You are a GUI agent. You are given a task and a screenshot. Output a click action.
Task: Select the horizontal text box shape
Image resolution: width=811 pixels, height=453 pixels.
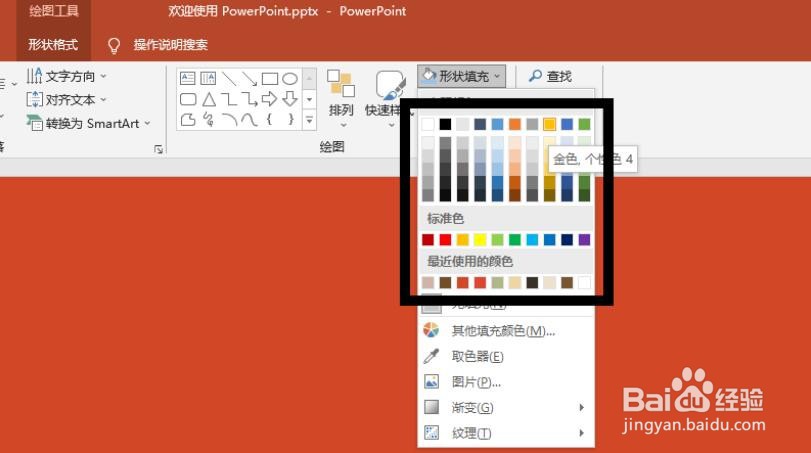click(x=187, y=79)
